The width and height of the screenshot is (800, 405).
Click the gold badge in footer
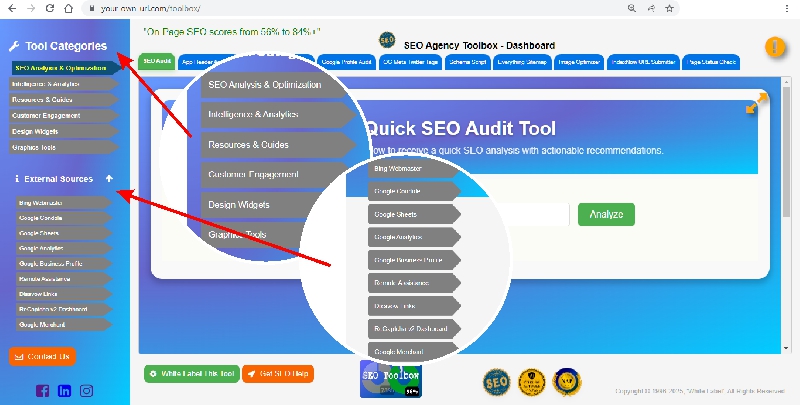pos(532,382)
